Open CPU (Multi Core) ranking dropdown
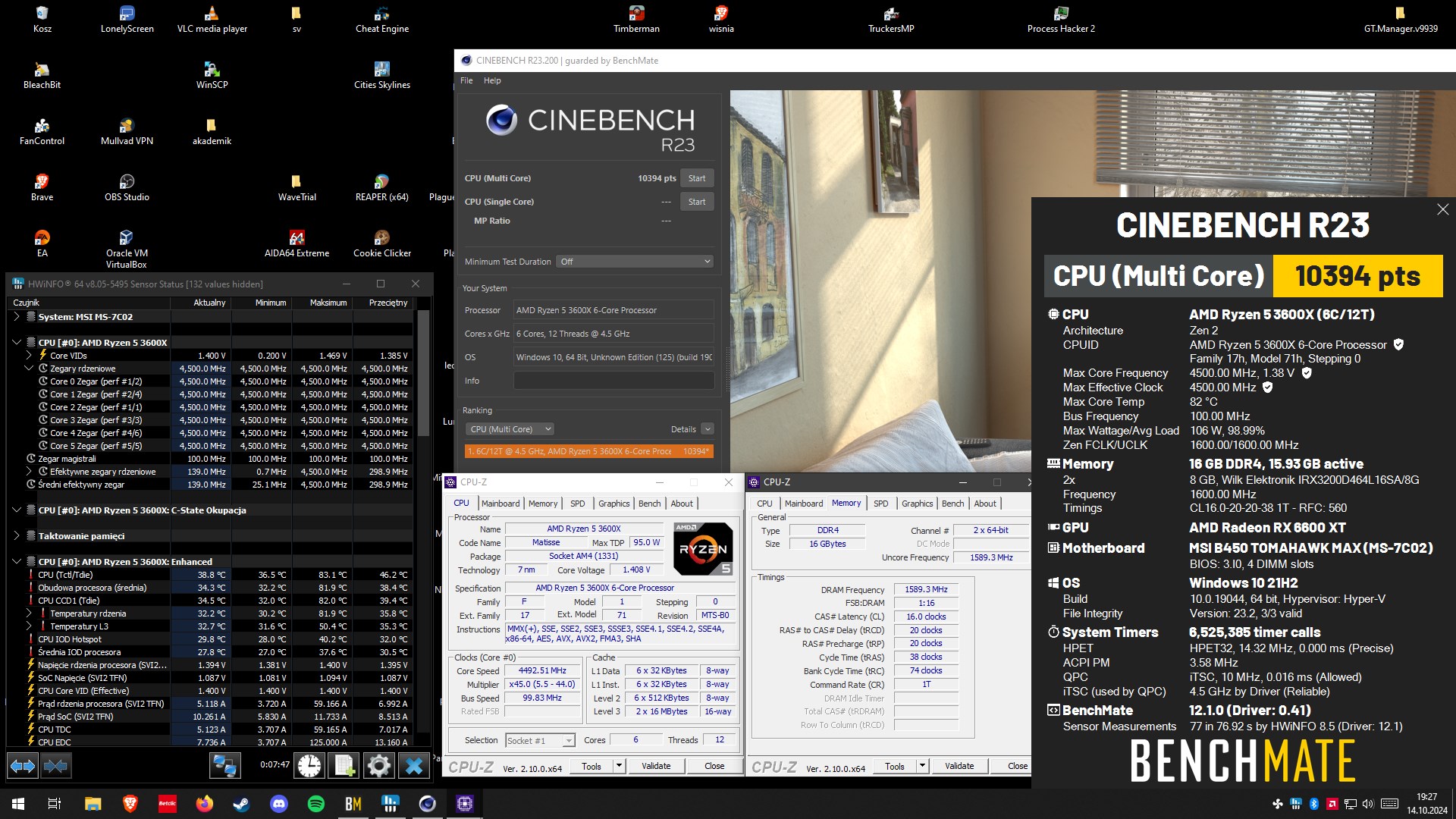 pyautogui.click(x=510, y=429)
